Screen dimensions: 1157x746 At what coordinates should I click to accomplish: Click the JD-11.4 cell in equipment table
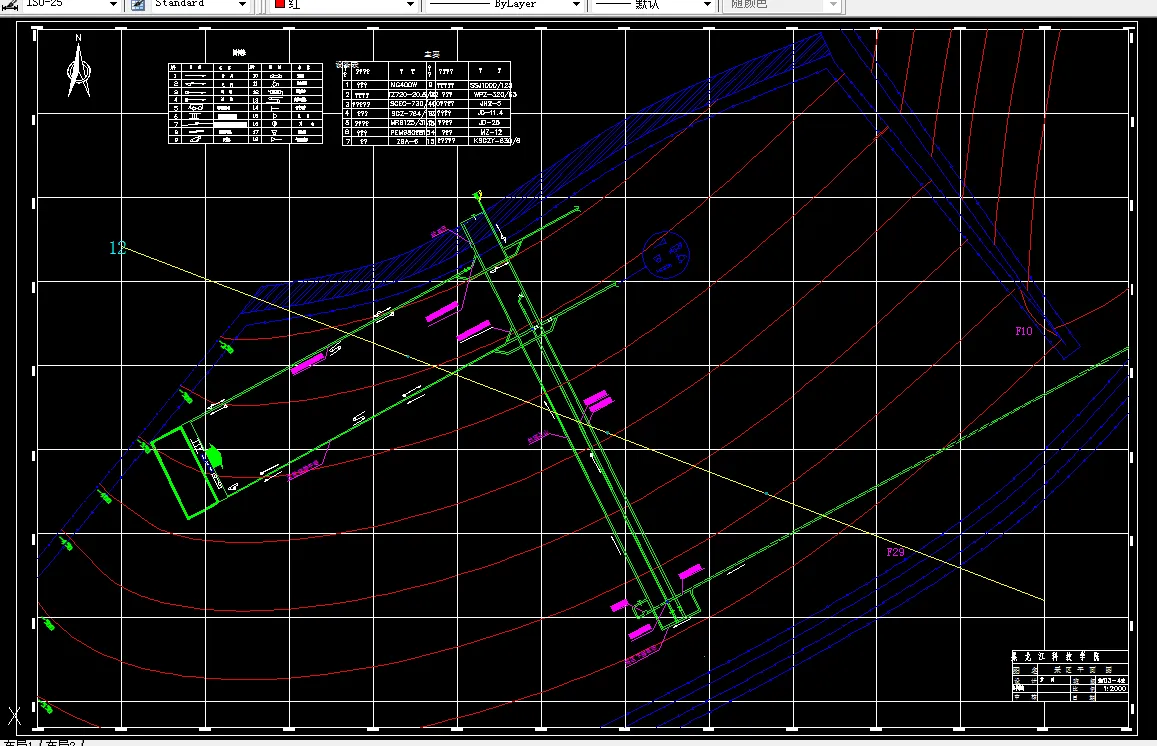[x=491, y=114]
